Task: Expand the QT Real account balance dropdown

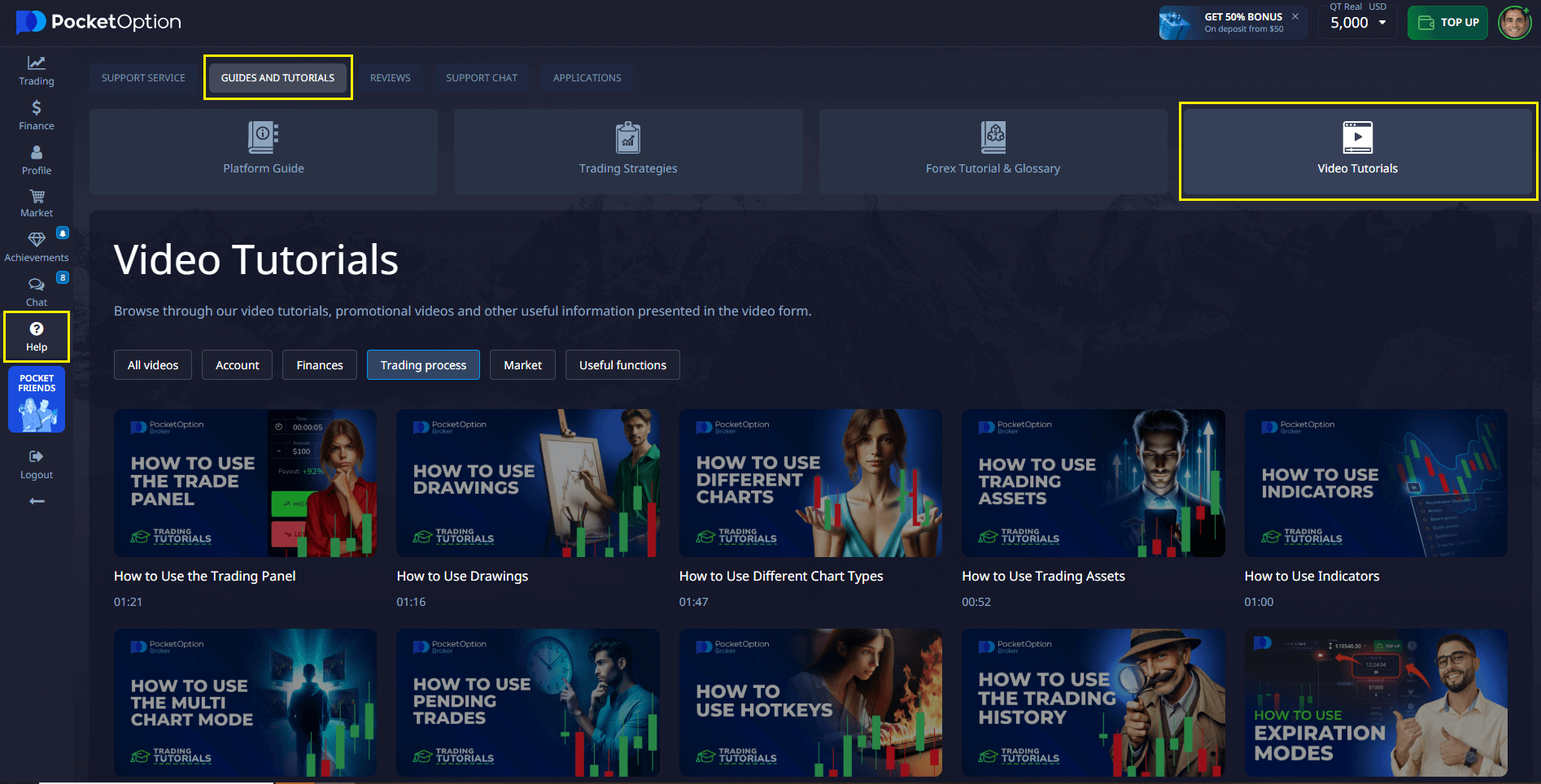Action: tap(1382, 23)
